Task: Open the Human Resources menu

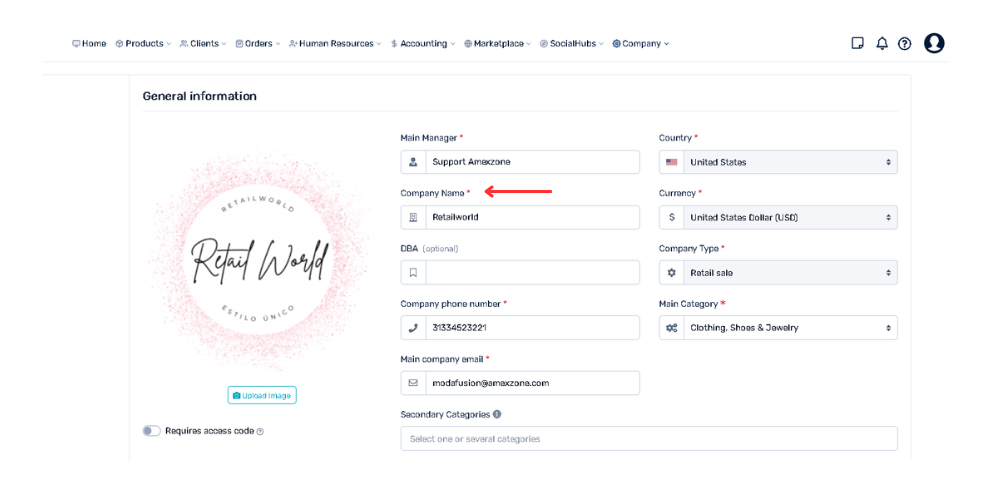Action: coord(335,43)
